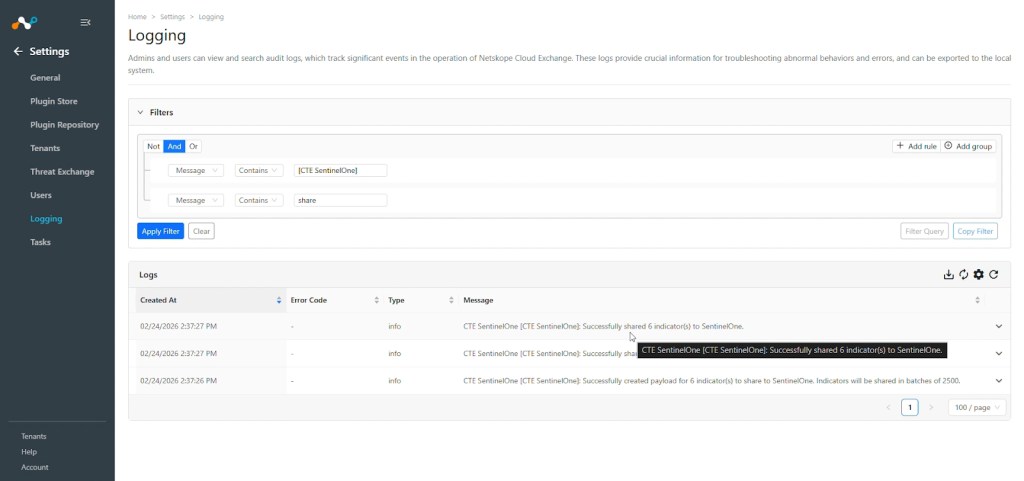Click the auto-refresh sync icon in Logs
This screenshot has width=1024, height=481.
[x=963, y=275]
